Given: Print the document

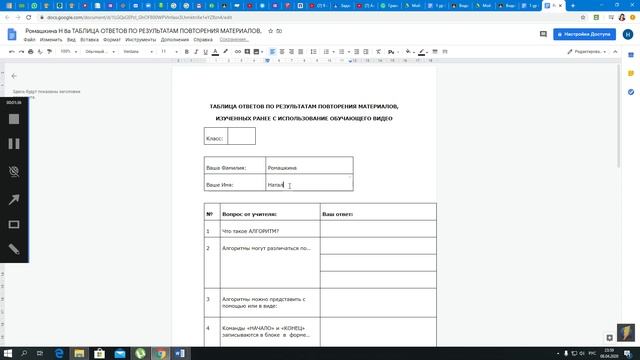Looking at the screenshot, I should (x=31, y=52).
